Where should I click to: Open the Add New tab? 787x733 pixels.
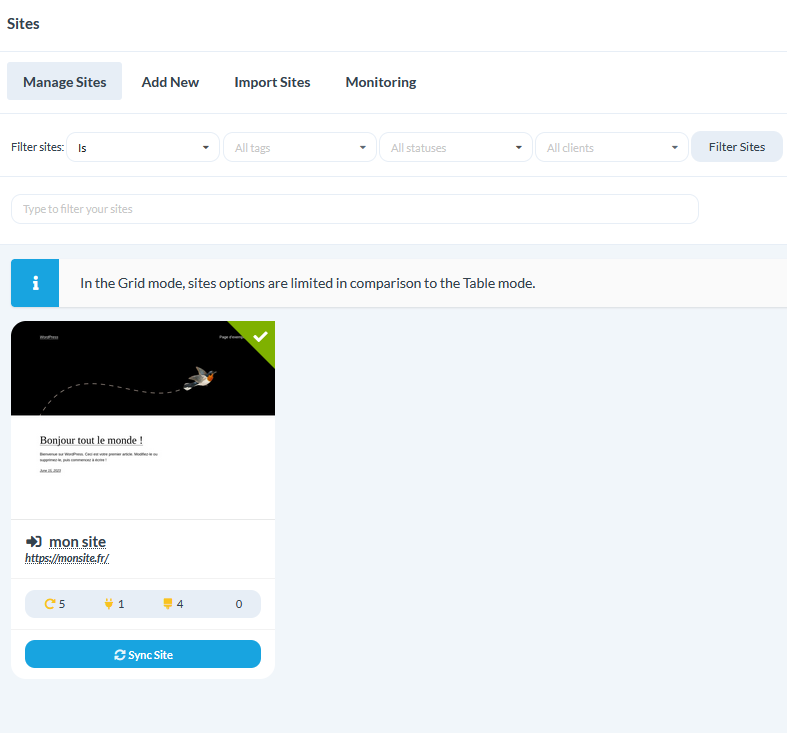click(x=170, y=82)
